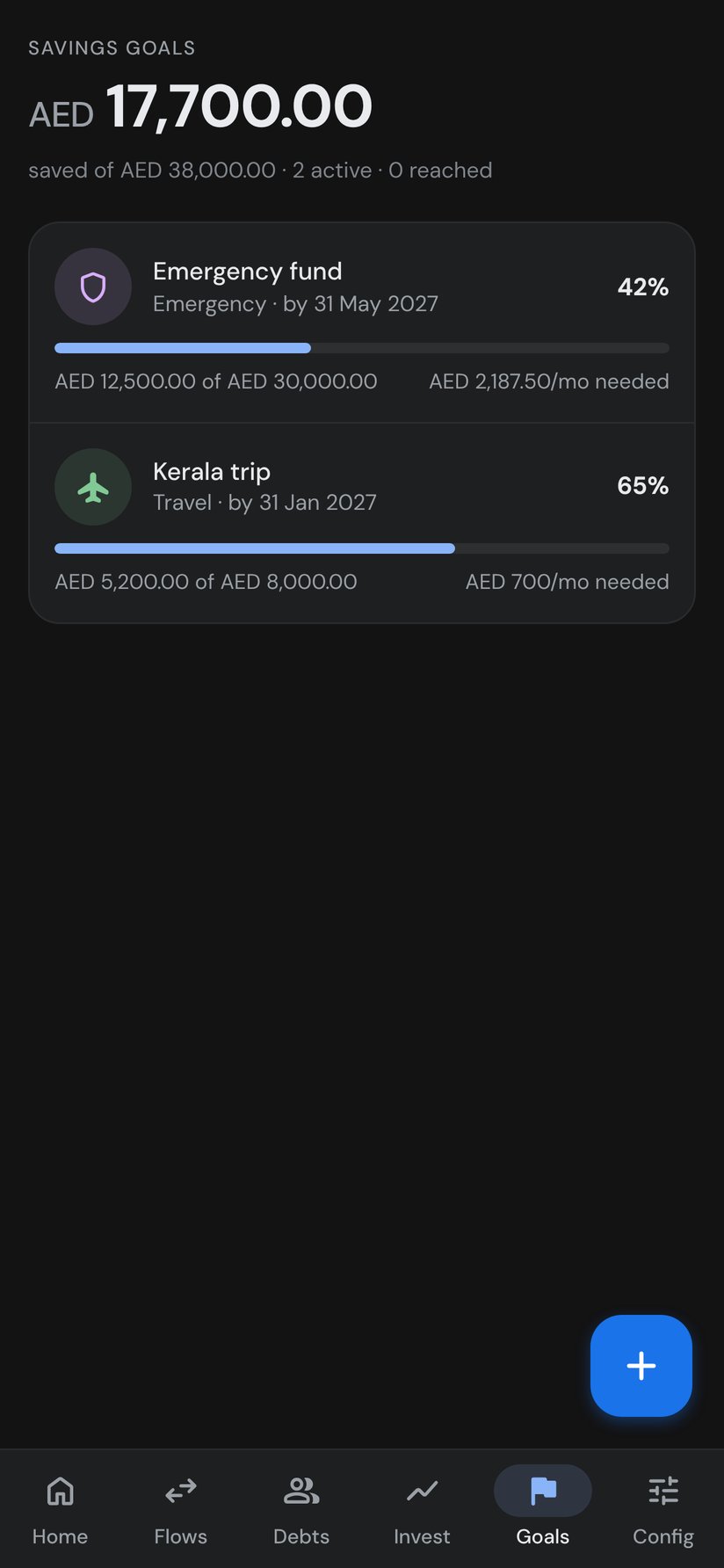Open the Kerala trip goal title
Screen dimensions: 724x1568
212,472
